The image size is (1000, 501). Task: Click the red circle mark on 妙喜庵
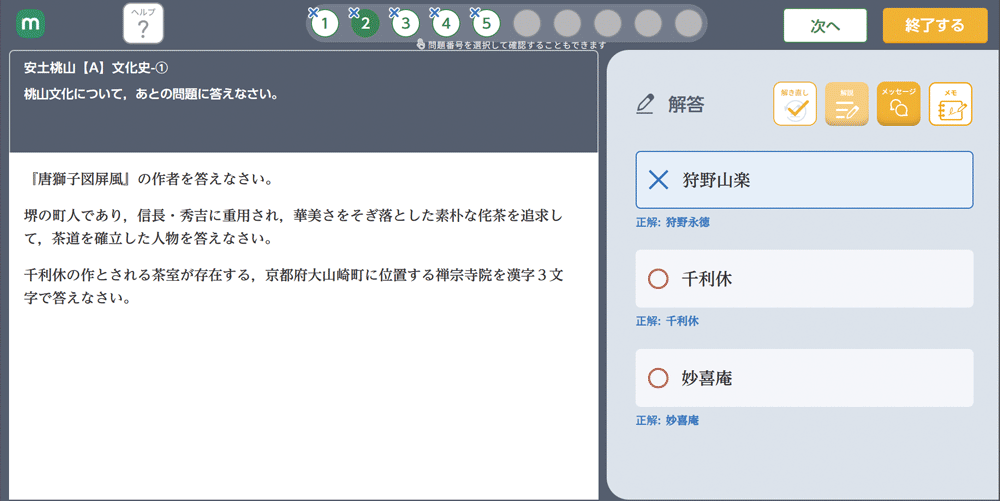point(658,378)
